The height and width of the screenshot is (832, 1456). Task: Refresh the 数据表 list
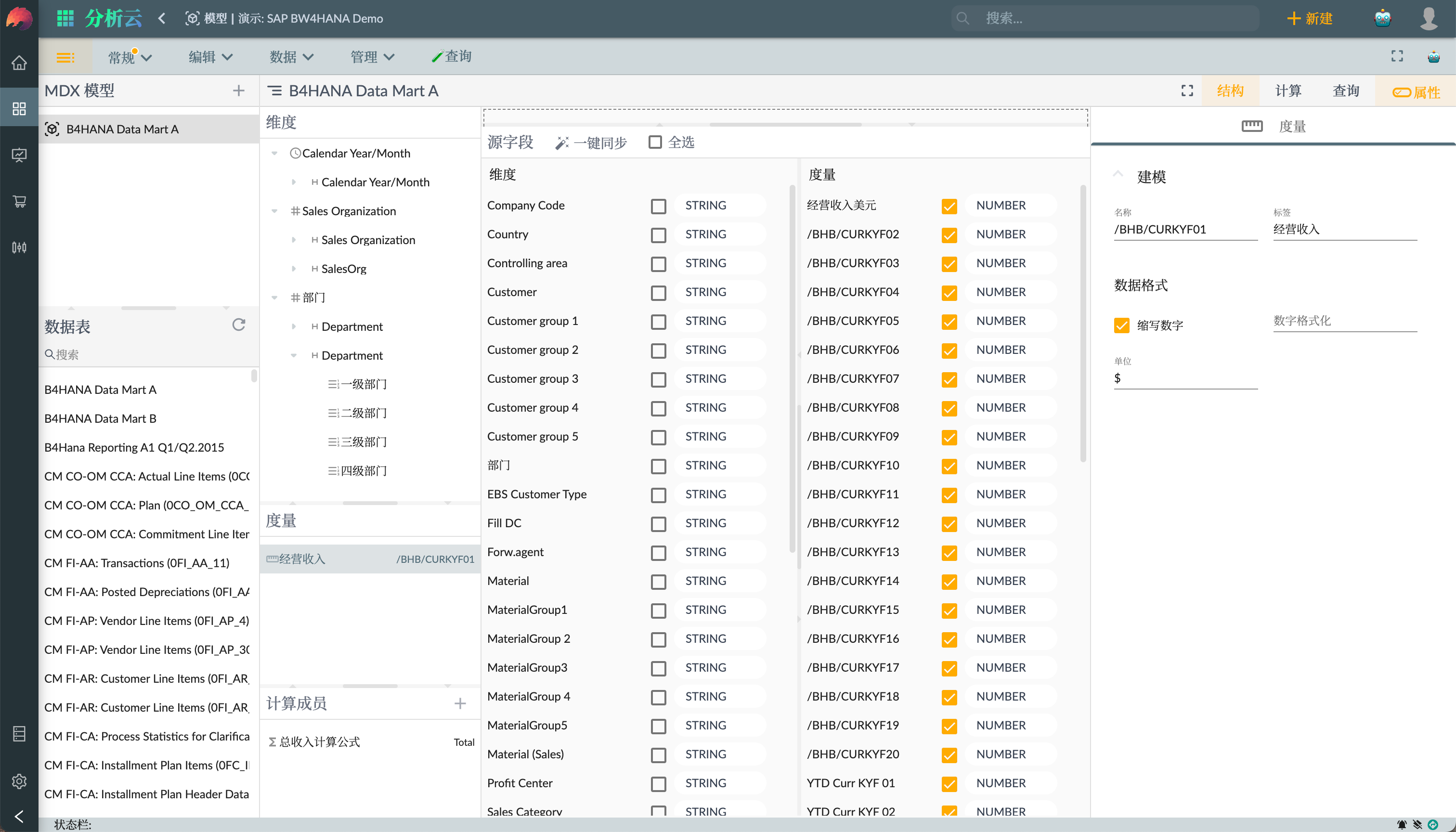(x=239, y=325)
